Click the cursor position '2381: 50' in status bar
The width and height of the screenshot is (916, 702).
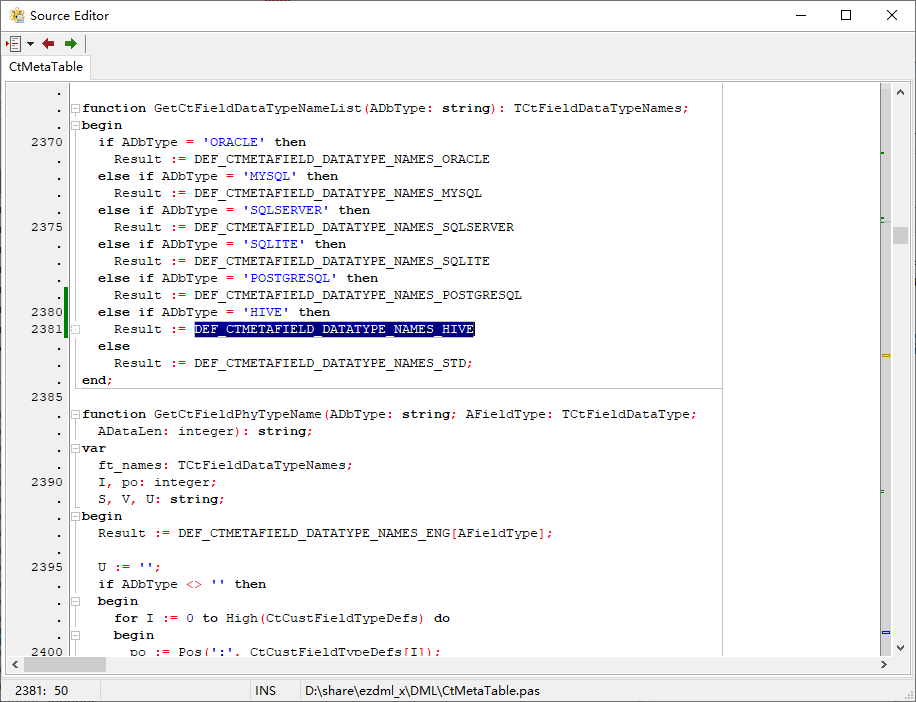(x=41, y=691)
